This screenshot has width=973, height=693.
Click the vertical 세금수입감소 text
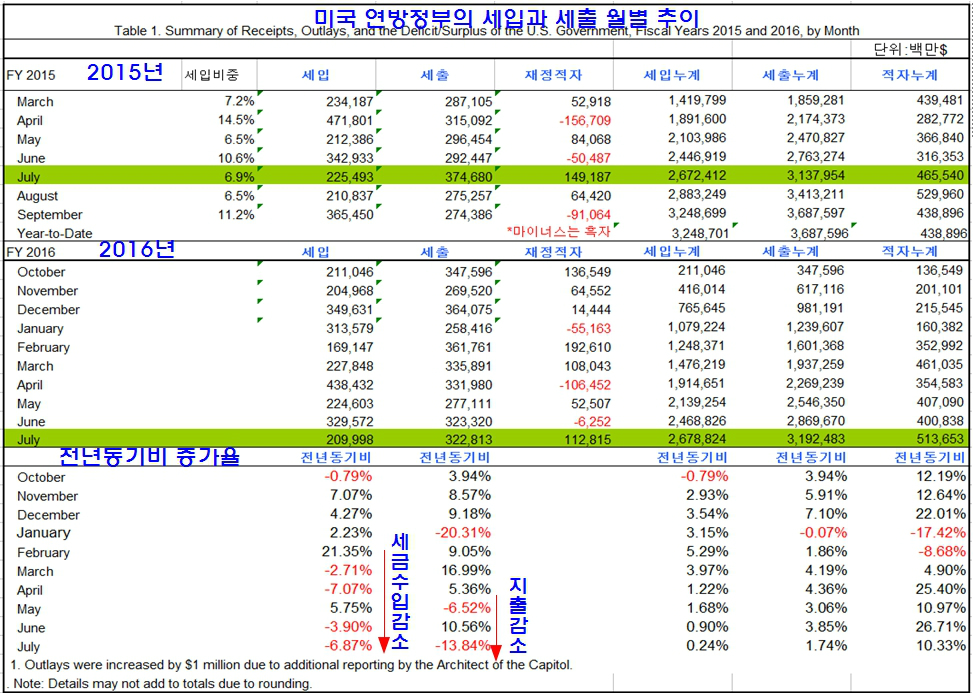[x=399, y=591]
